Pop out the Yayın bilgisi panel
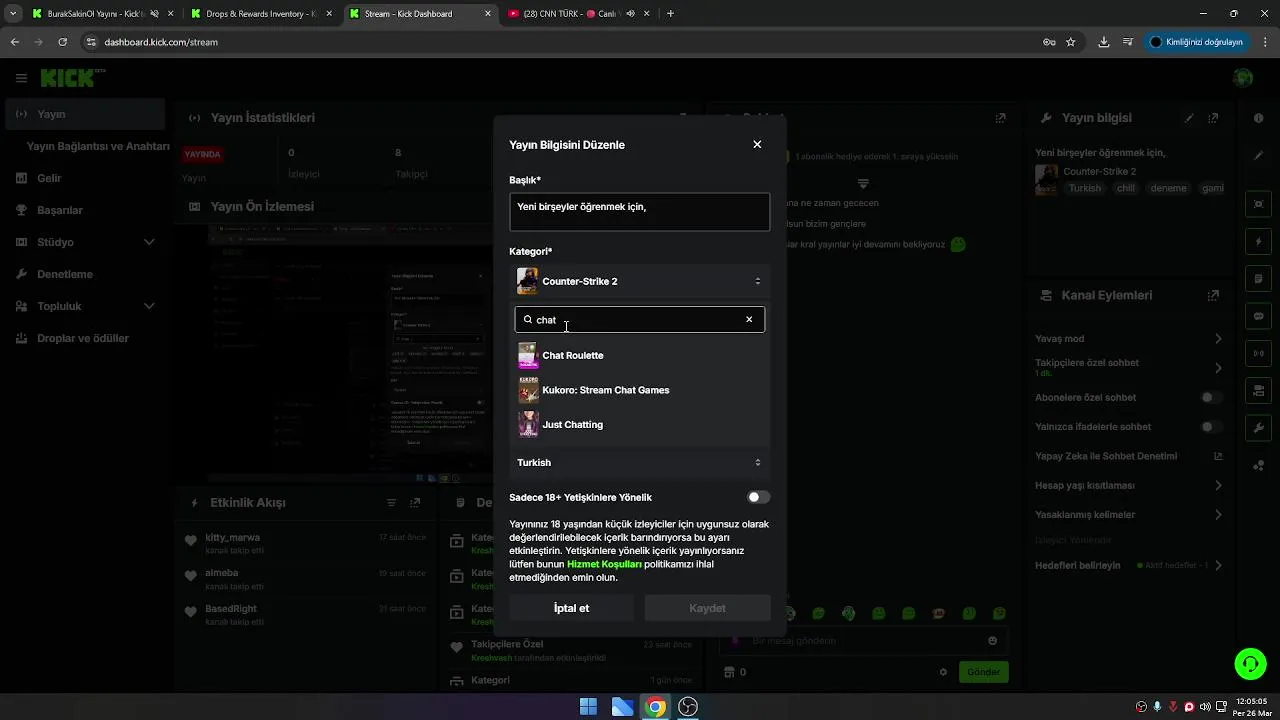The image size is (1280, 720). pyautogui.click(x=1214, y=118)
